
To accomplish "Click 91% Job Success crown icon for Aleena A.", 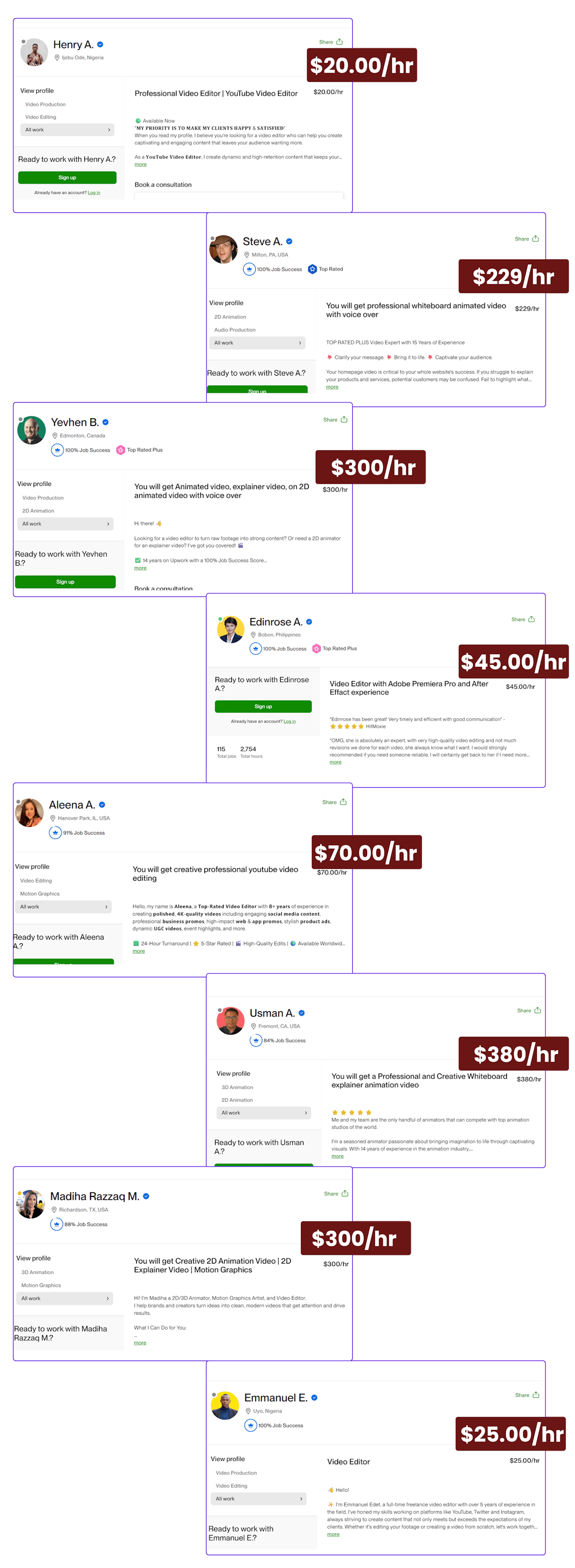I will click(x=55, y=832).
